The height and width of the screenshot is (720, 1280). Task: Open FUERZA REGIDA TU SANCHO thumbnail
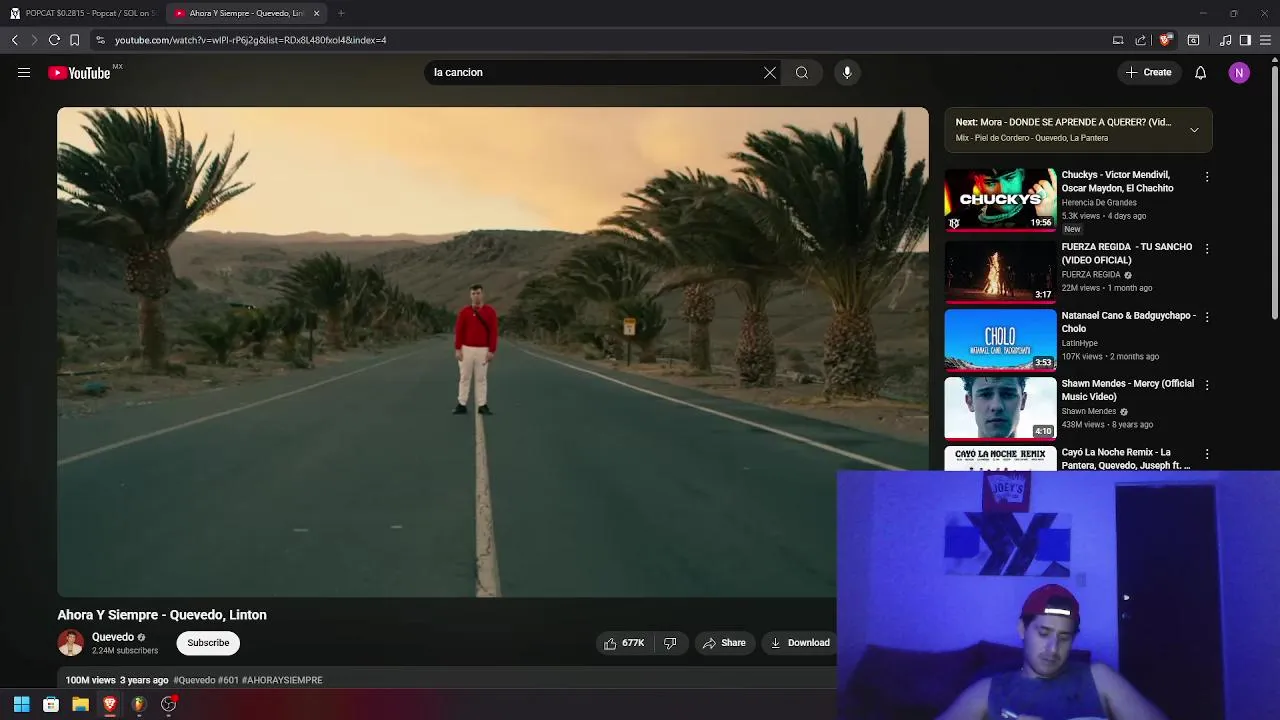tap(1000, 271)
